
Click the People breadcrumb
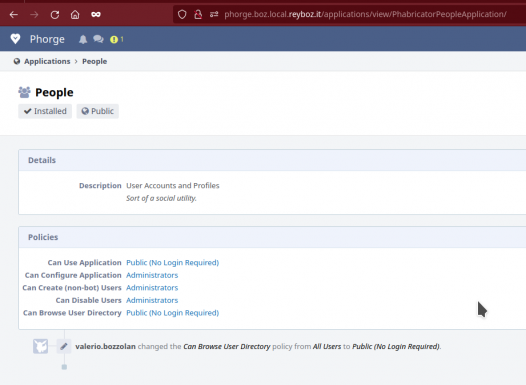click(x=95, y=61)
